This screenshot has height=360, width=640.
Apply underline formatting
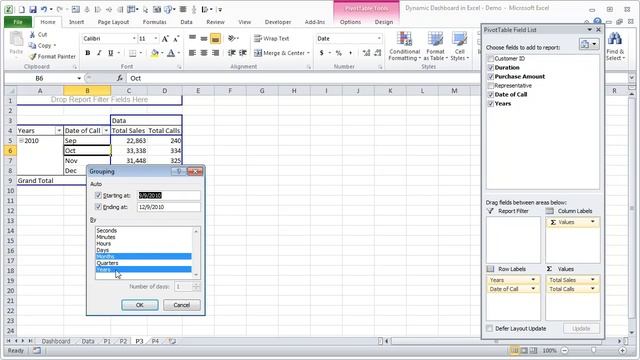pos(110,53)
